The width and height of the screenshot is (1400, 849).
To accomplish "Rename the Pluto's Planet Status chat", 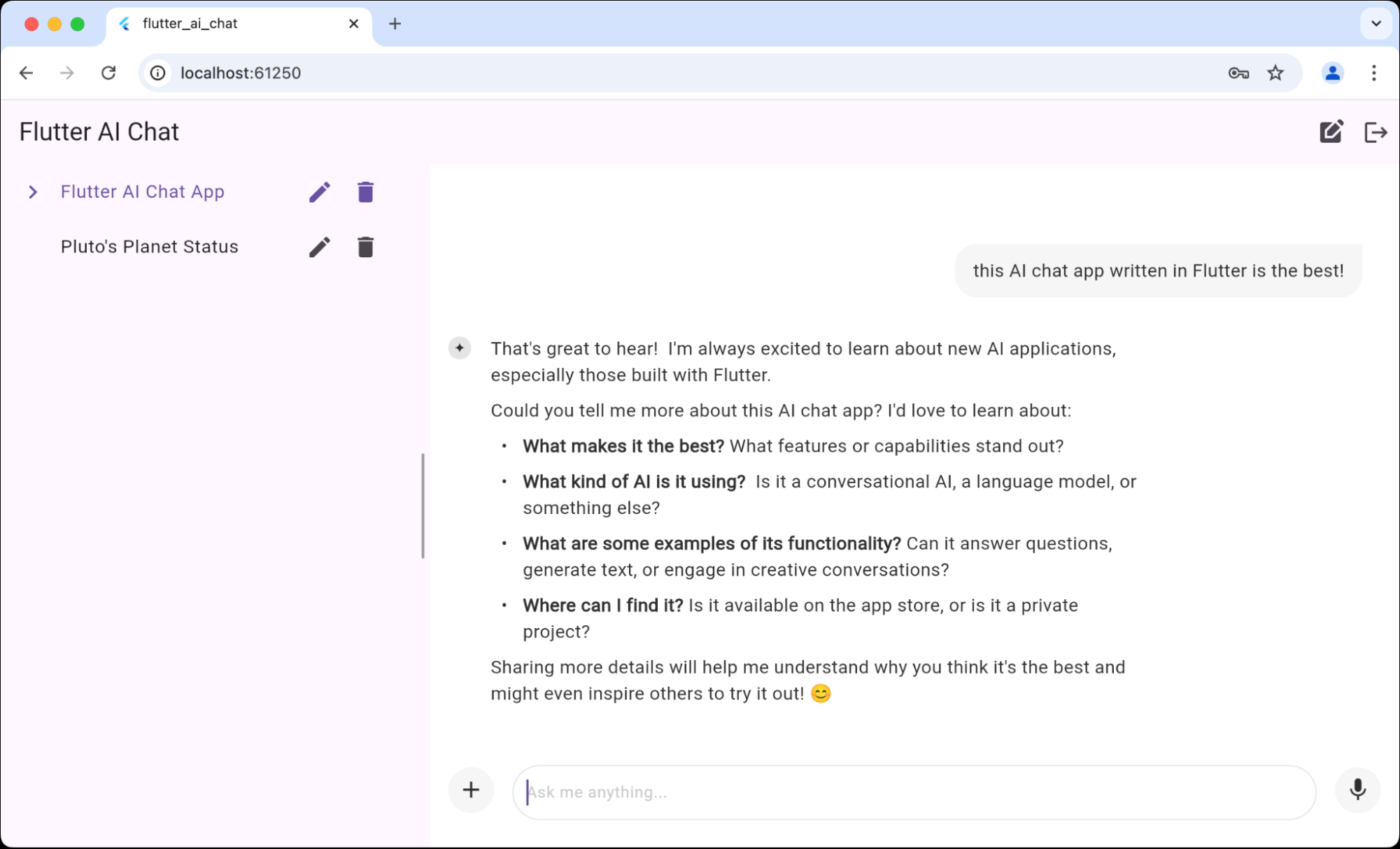I will point(320,247).
